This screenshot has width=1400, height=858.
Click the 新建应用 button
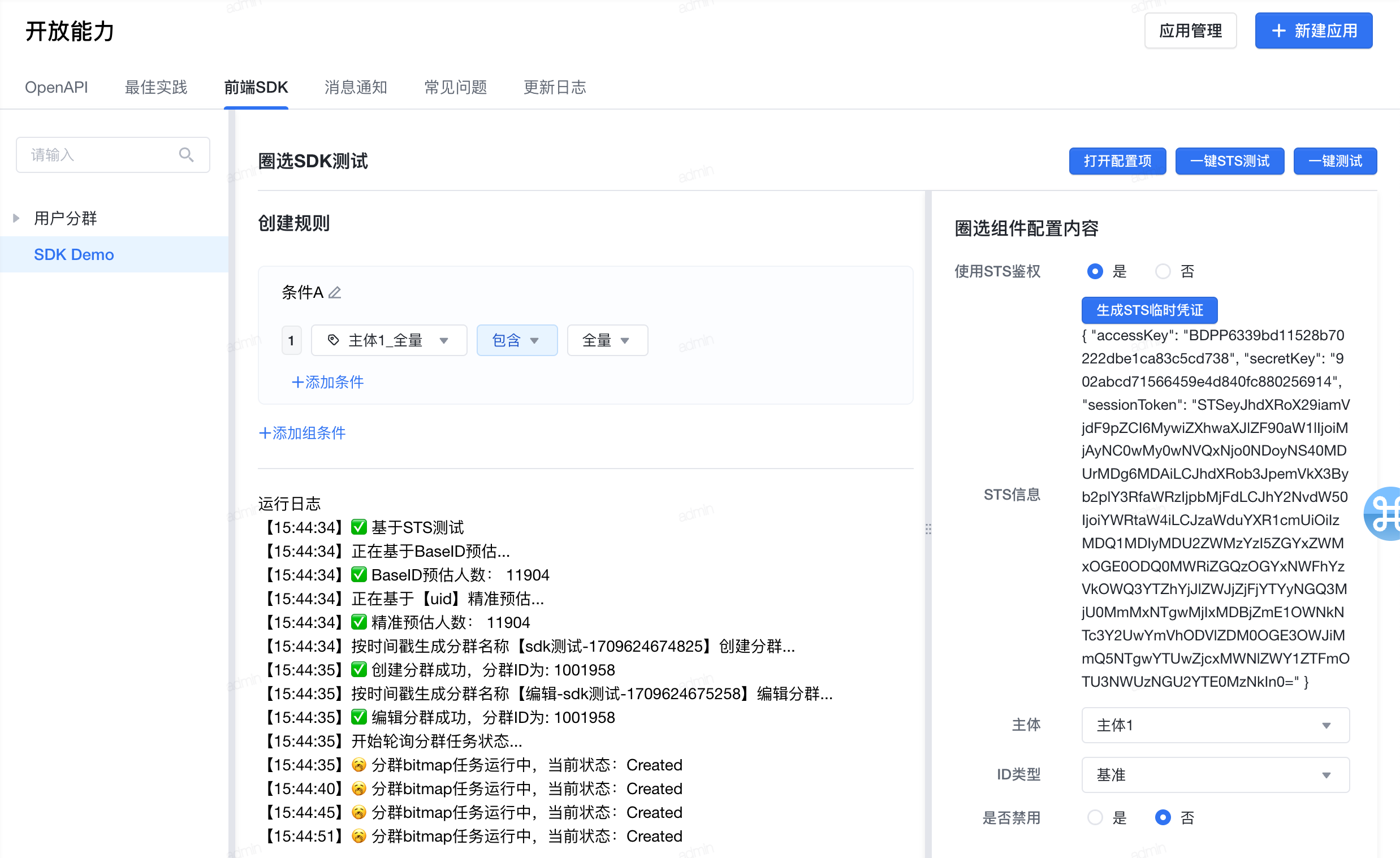[1313, 31]
